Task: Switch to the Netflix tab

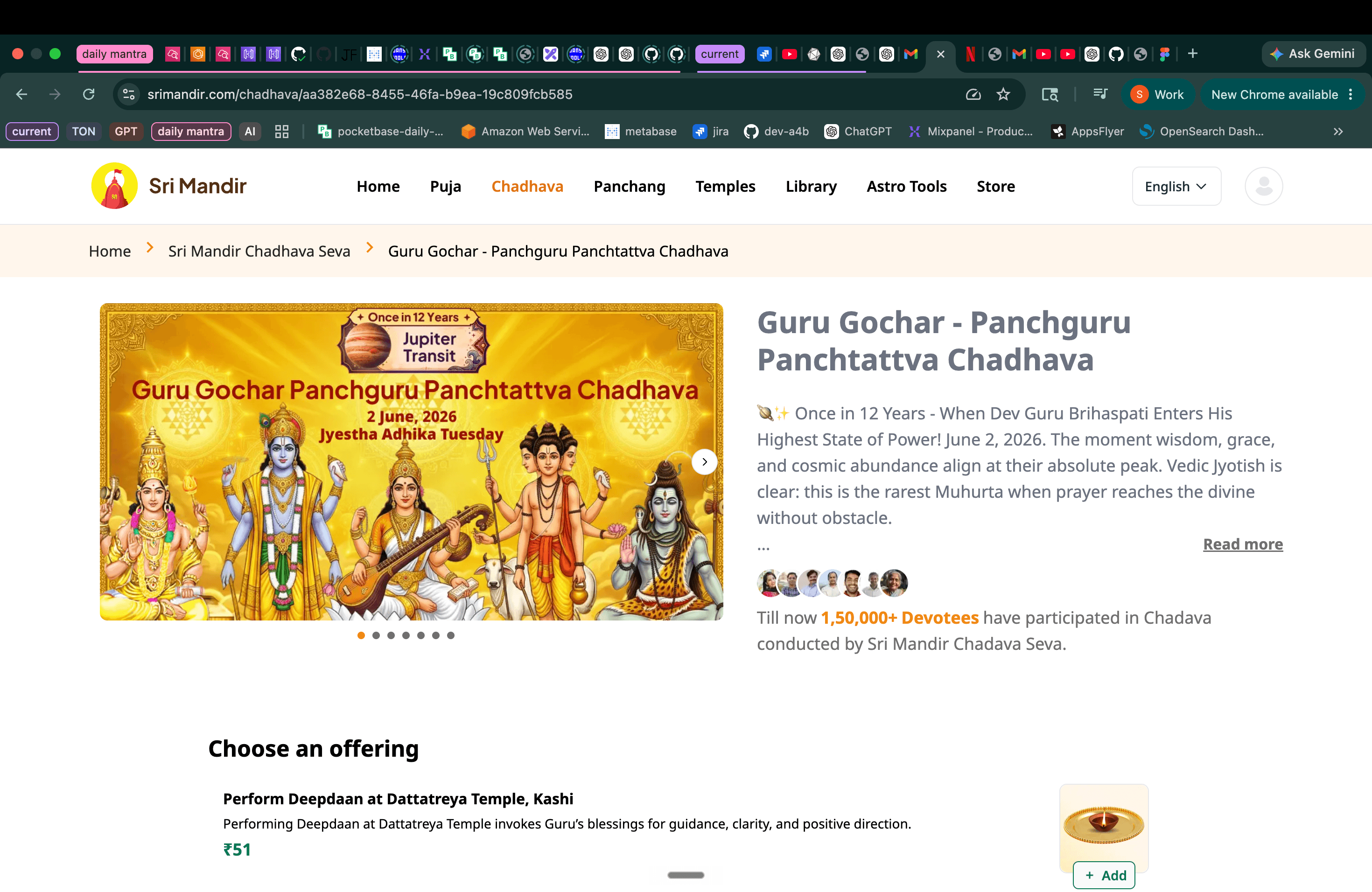Action: click(x=970, y=54)
